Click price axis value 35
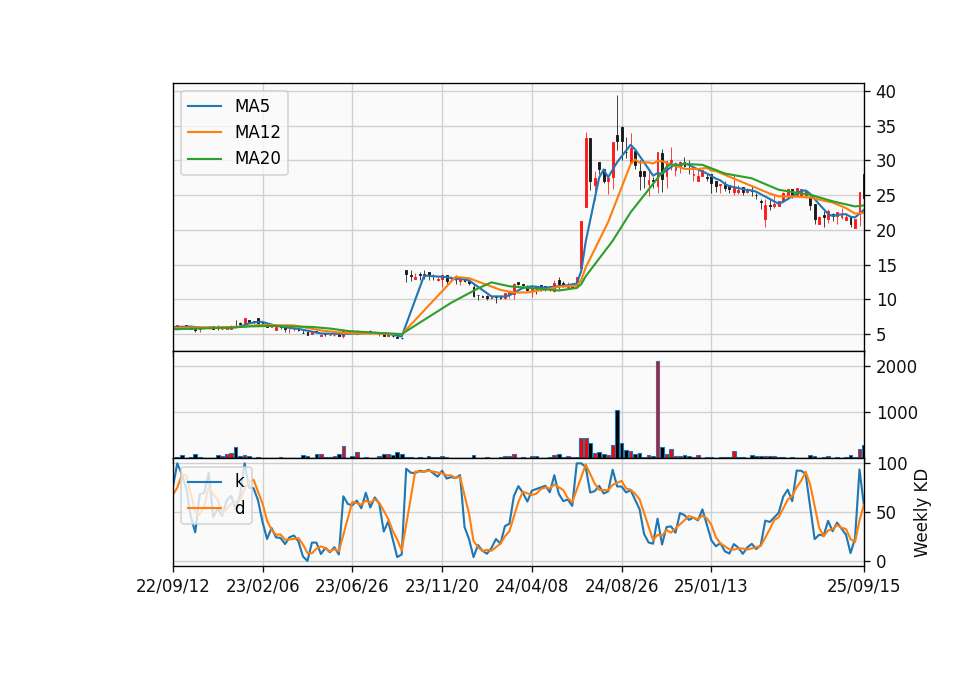This screenshot has width=960, height=690. (886, 127)
